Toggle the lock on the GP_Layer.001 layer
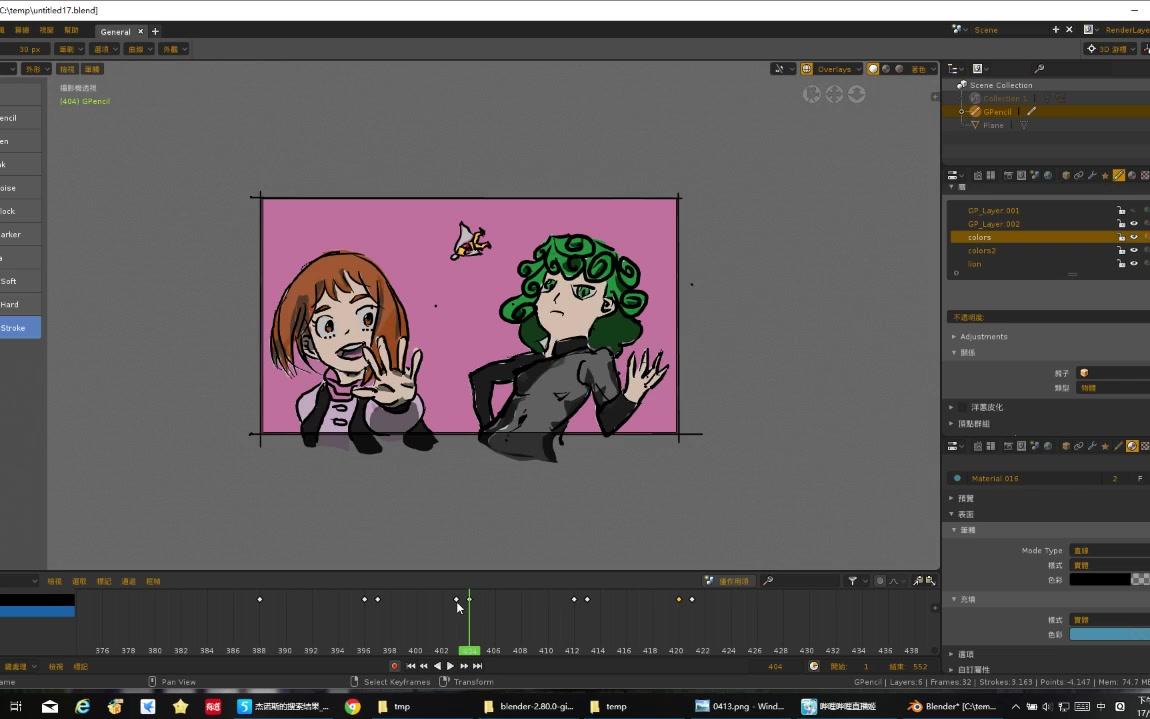 1121,211
